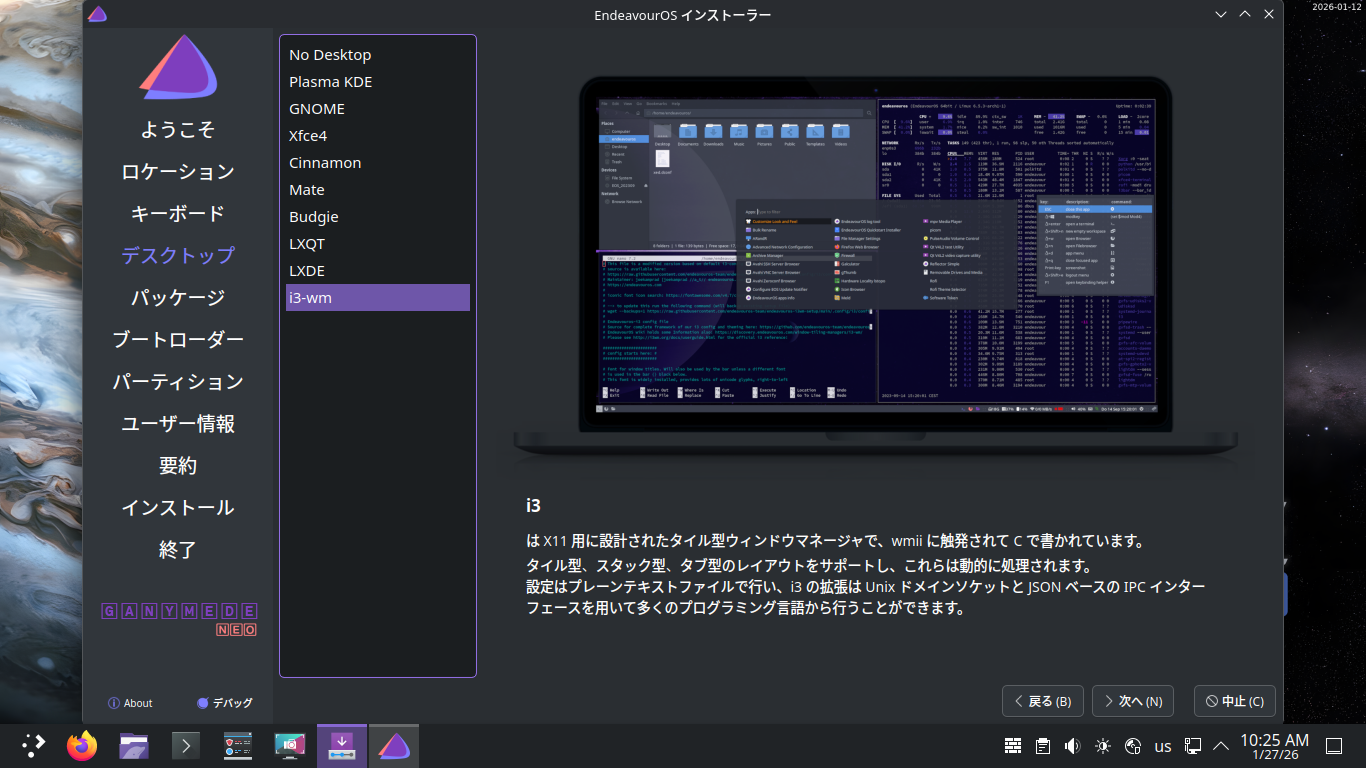This screenshot has height=768, width=1366.
Task: Click the 次へ (N) next button
Action: [x=1132, y=701]
